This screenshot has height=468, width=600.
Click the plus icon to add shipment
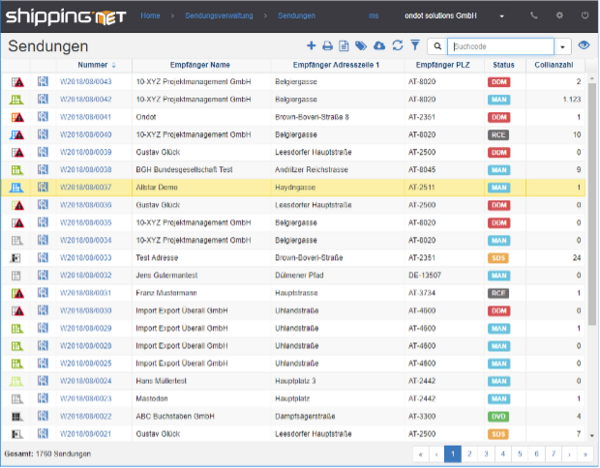311,46
